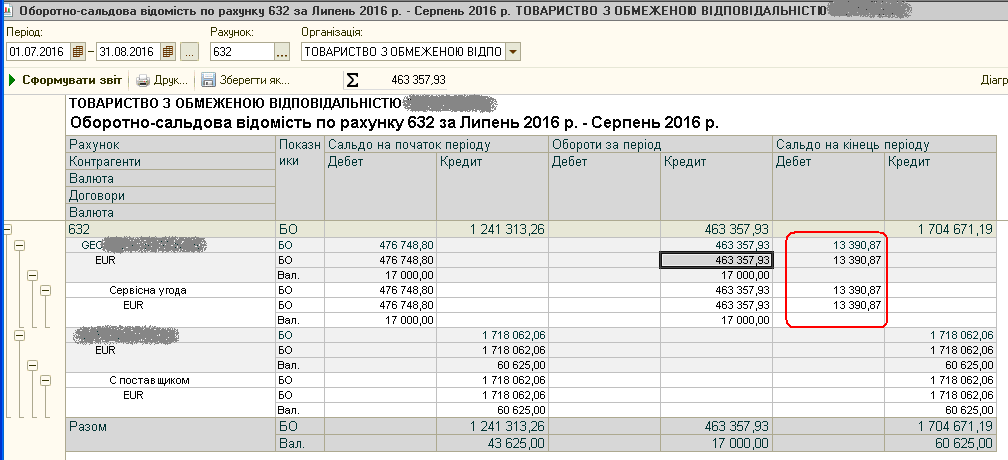
Task: Select the Показники column header
Action: [300, 178]
